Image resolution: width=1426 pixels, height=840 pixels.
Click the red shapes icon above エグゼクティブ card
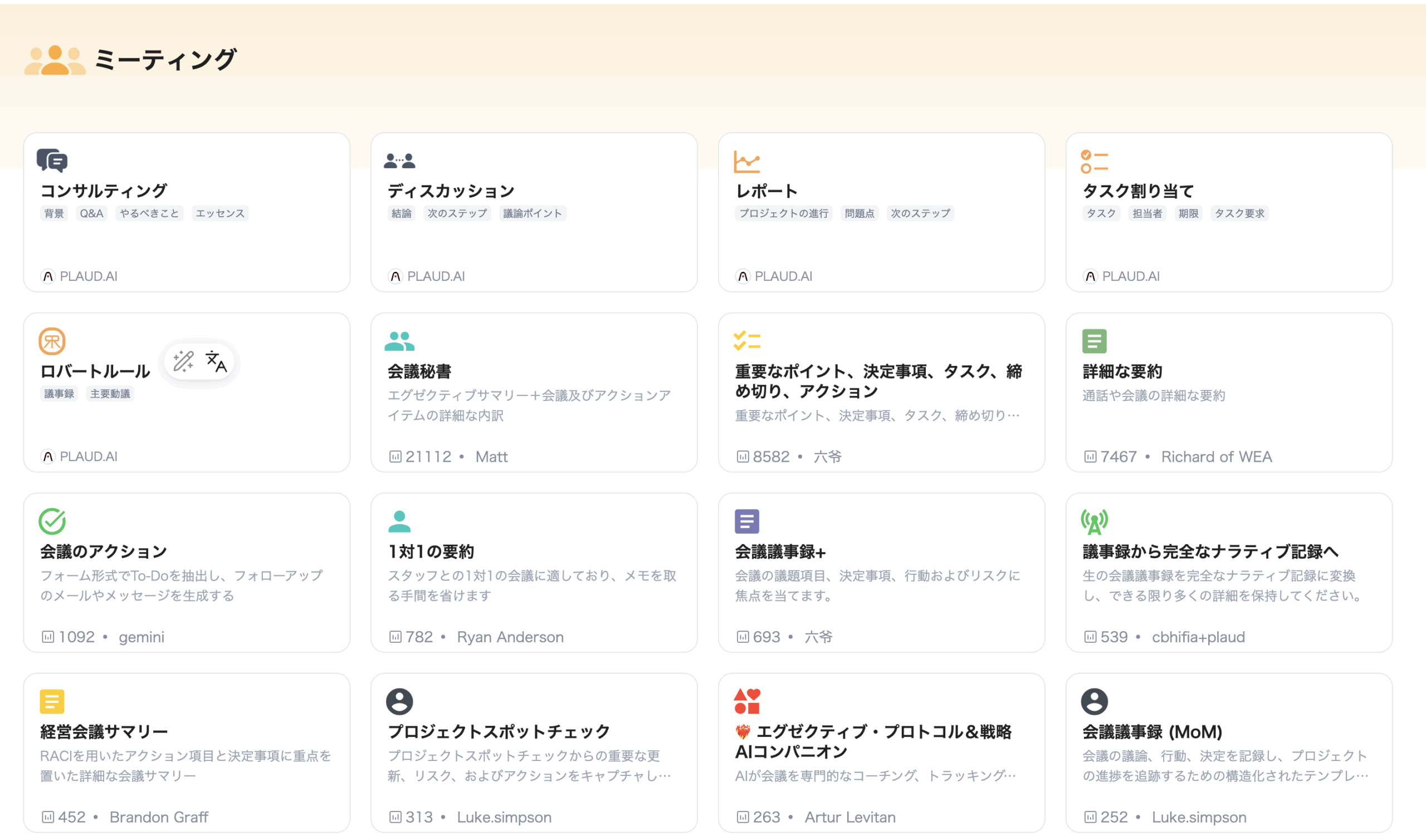click(x=747, y=701)
